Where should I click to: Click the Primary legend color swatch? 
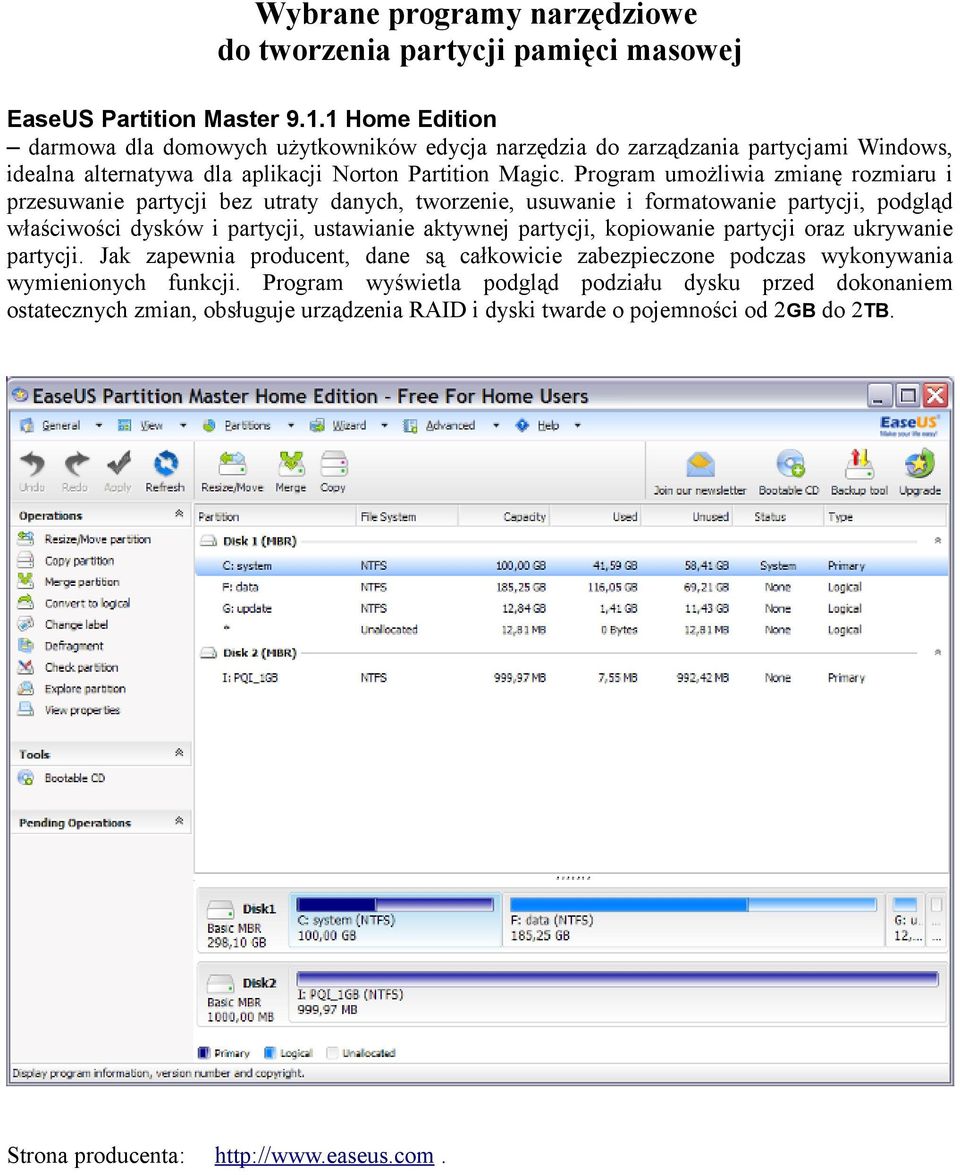tap(203, 1053)
